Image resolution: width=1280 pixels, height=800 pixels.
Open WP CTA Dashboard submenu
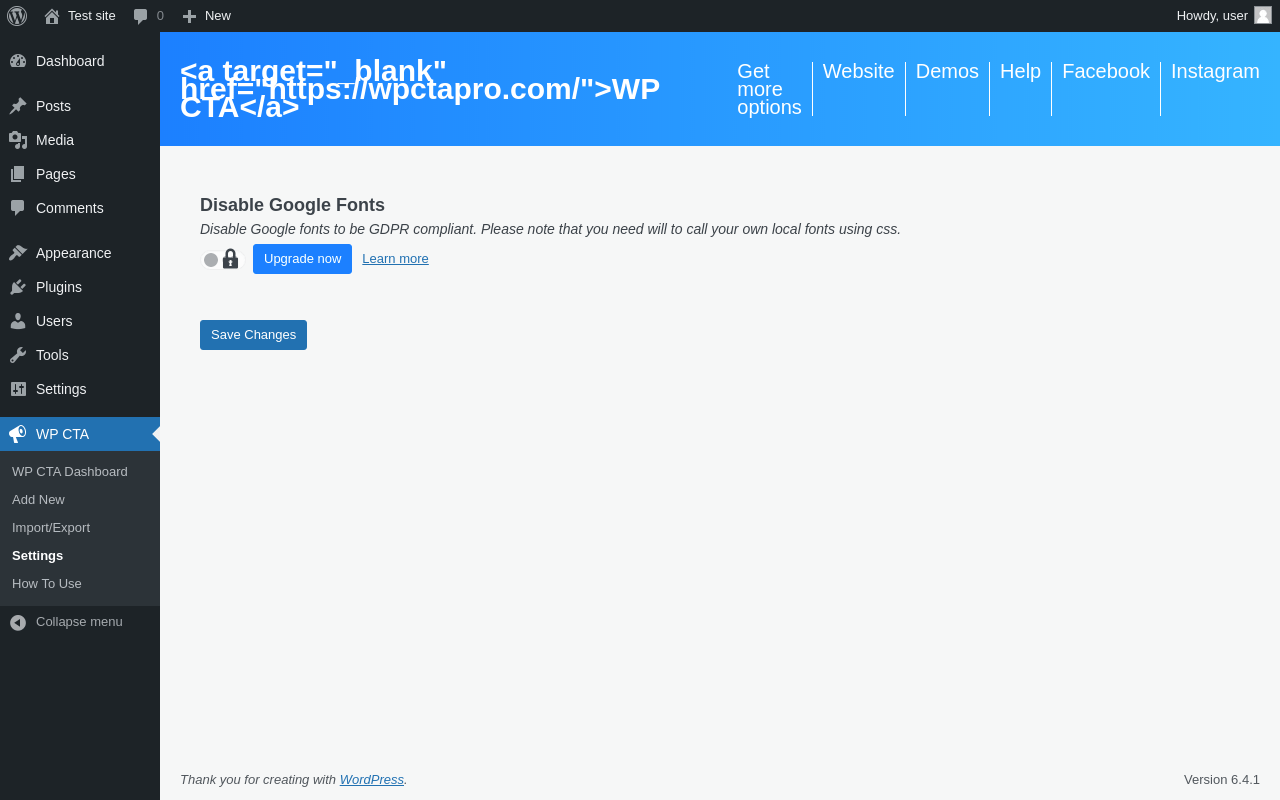(70, 472)
